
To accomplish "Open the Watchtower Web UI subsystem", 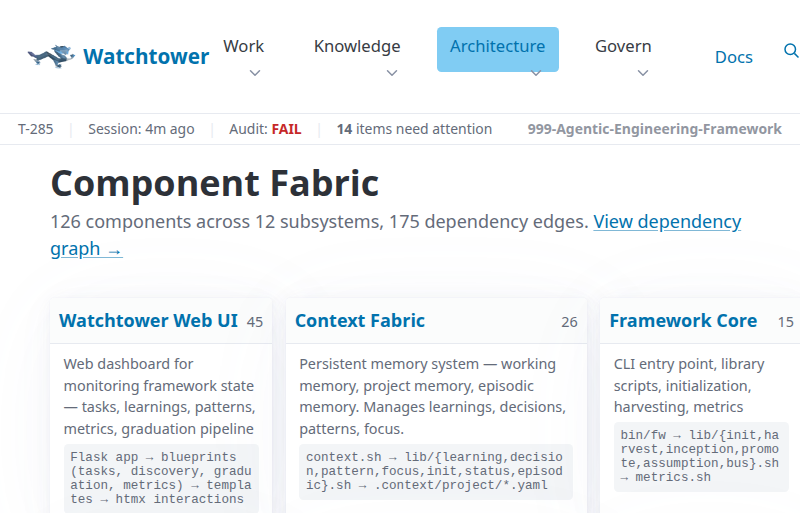I will pyautogui.click(x=148, y=321).
